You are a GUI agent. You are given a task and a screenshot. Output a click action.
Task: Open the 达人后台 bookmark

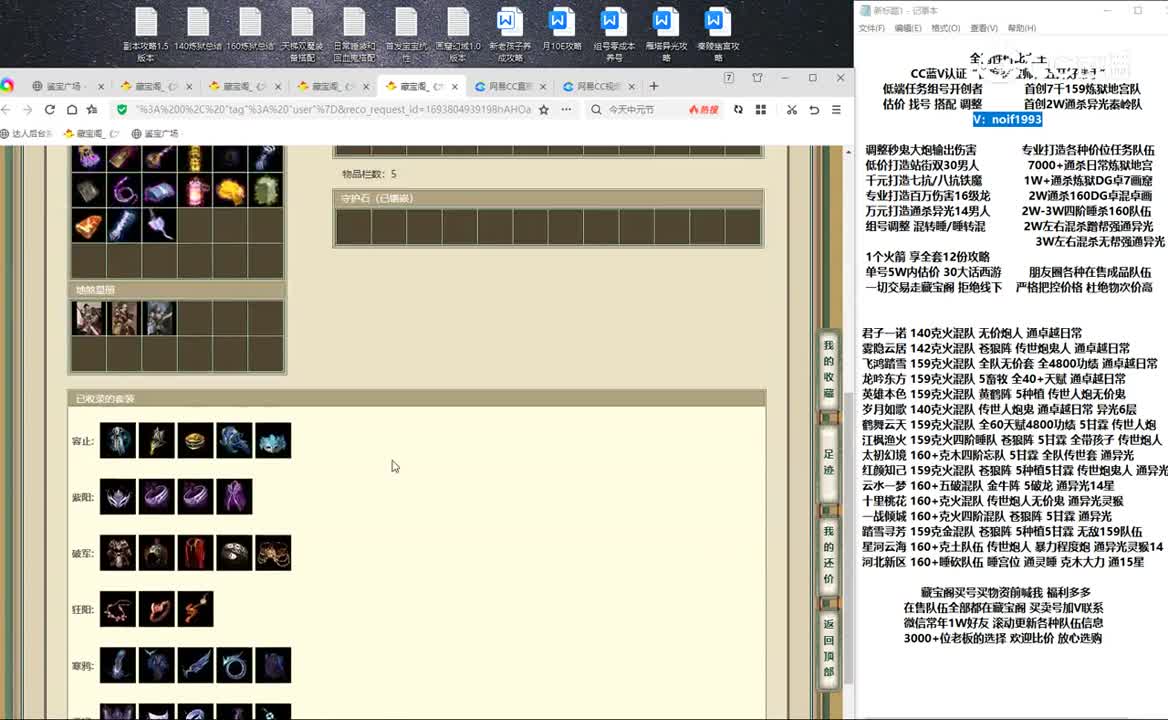click(27, 133)
